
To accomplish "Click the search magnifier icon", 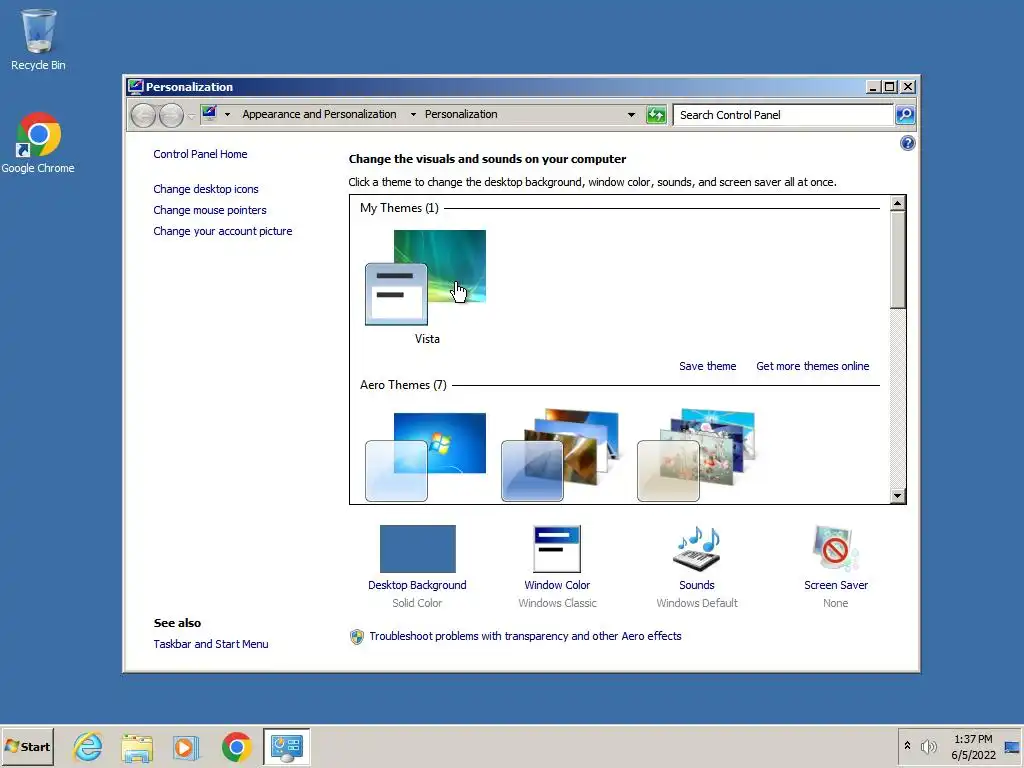I will click(x=904, y=115).
